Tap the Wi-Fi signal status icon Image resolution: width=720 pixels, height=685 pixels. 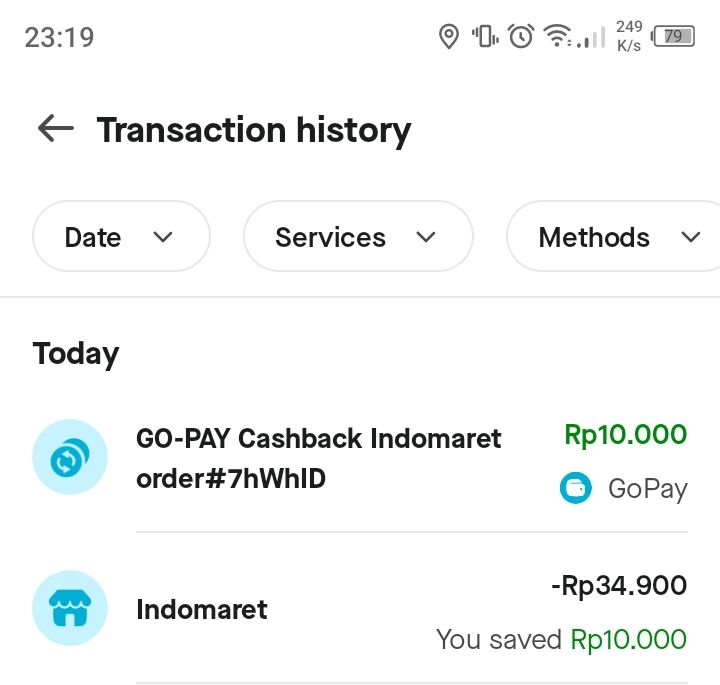pos(557,36)
